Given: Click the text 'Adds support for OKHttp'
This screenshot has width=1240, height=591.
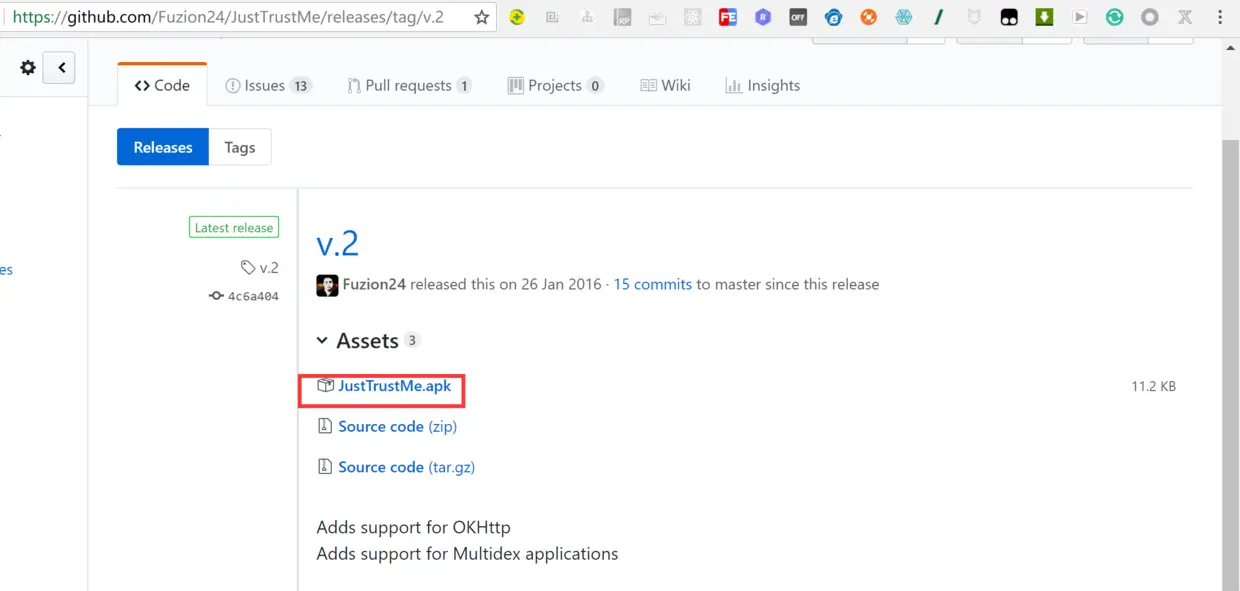Looking at the screenshot, I should (x=413, y=527).
